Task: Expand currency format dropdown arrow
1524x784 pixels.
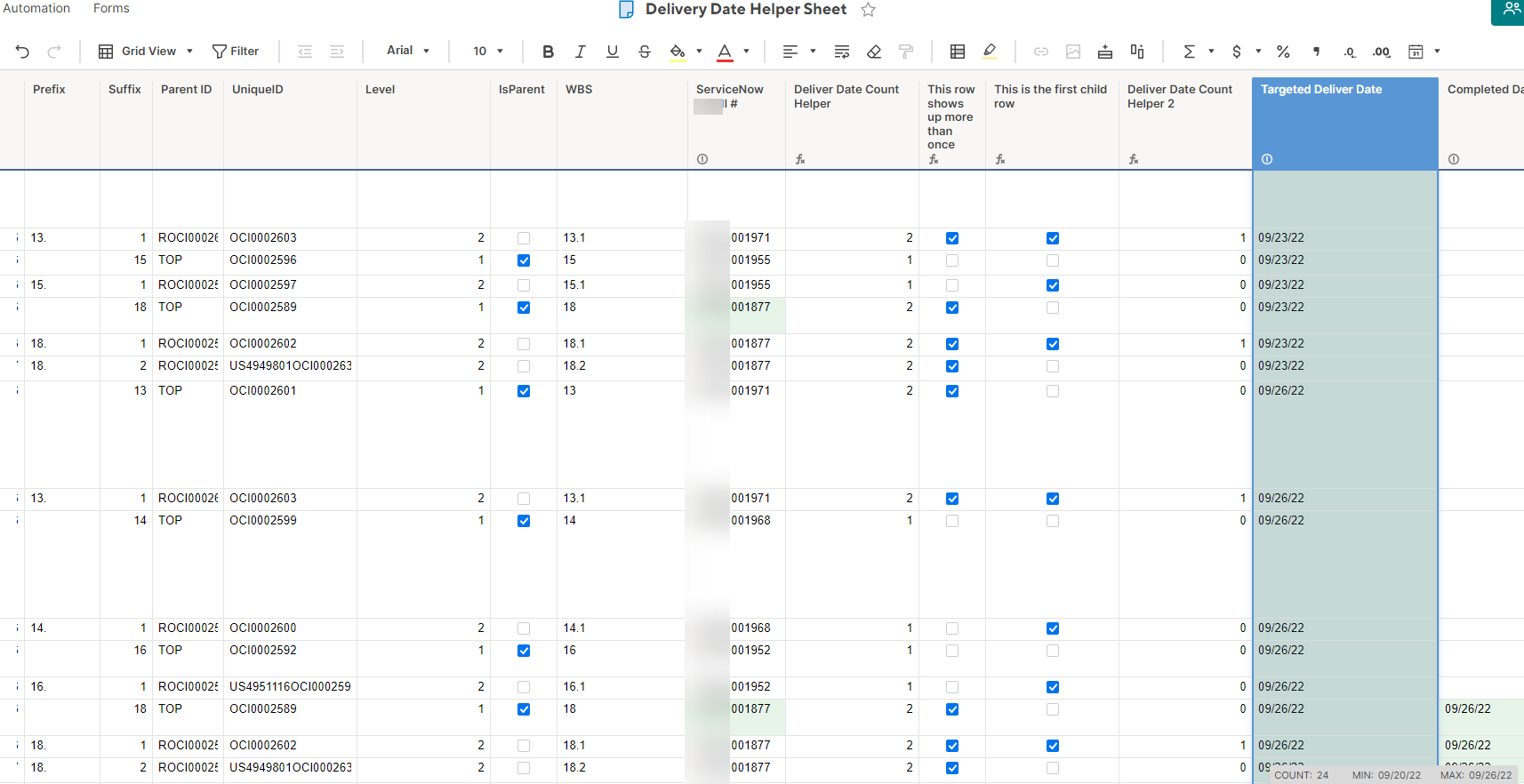Action: click(x=1259, y=52)
